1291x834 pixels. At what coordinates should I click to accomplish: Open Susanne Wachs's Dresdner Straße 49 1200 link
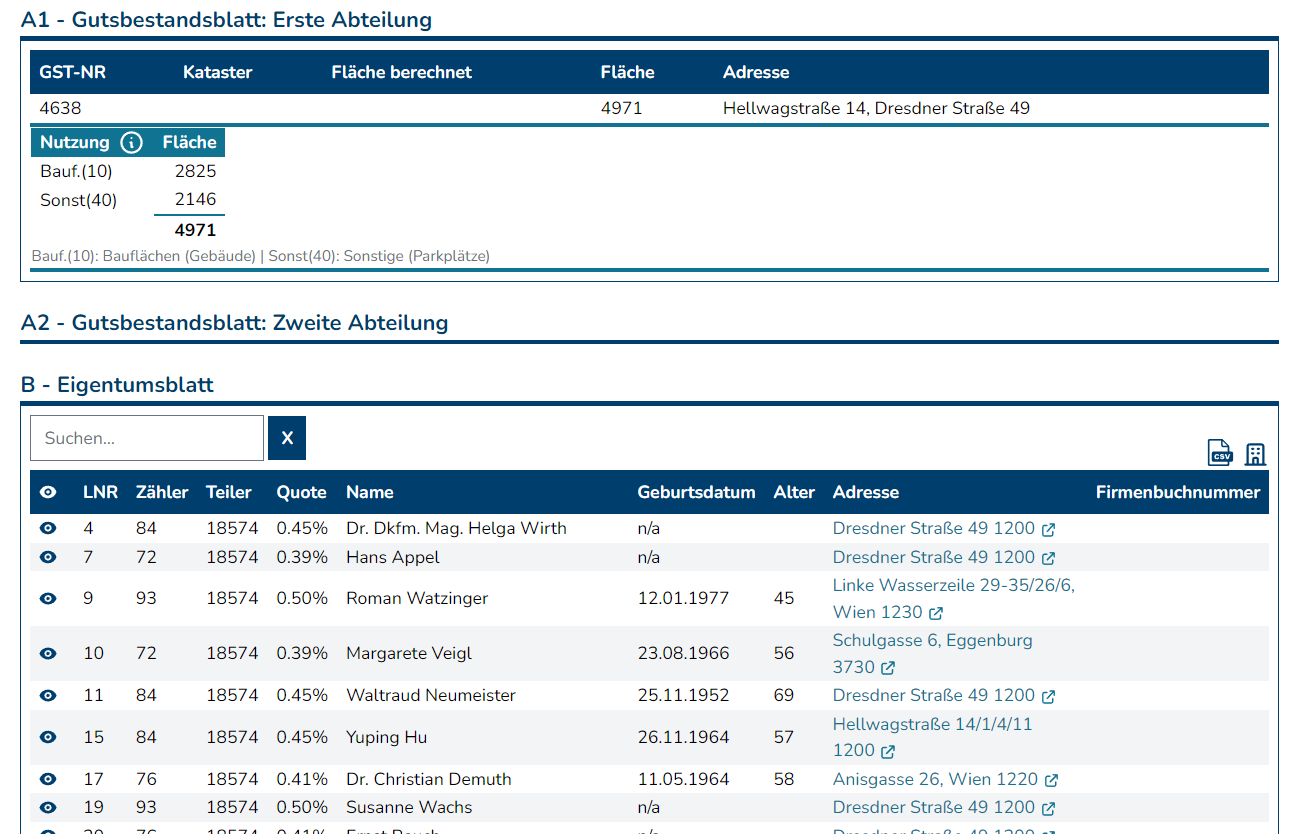point(934,807)
